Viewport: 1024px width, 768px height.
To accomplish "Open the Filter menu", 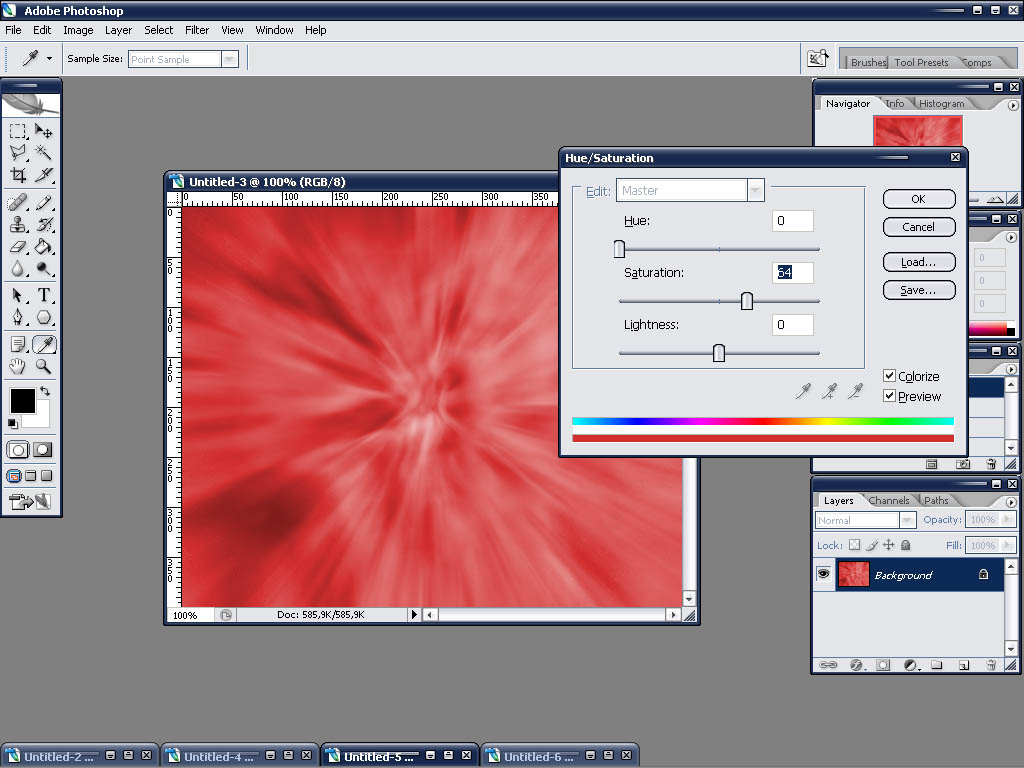I will click(x=197, y=30).
